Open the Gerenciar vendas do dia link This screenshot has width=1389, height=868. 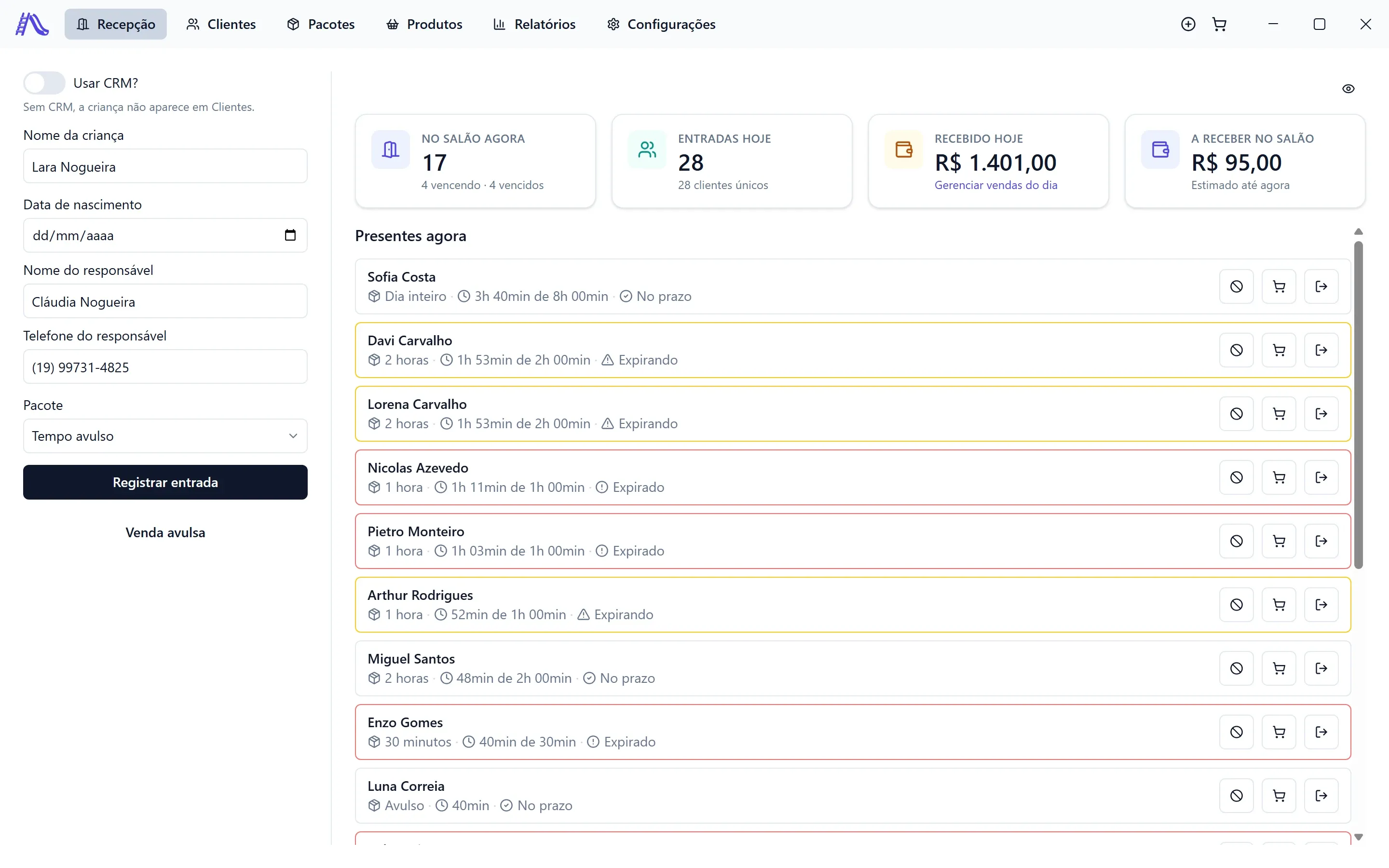[996, 185]
